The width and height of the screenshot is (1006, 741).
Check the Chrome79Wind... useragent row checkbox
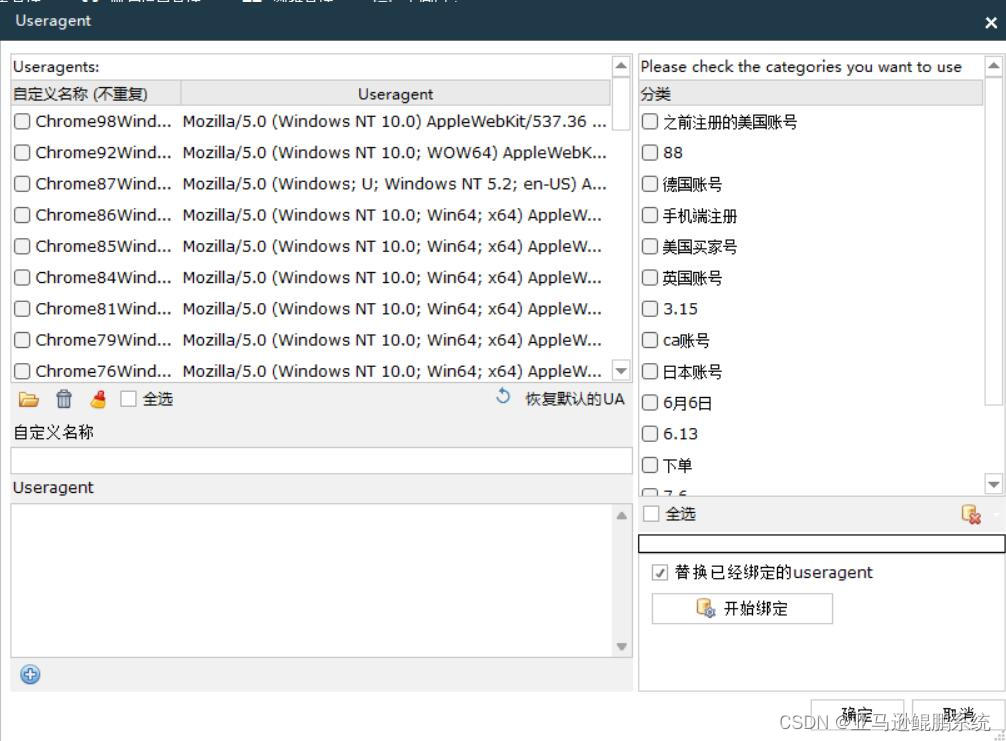coord(22,340)
